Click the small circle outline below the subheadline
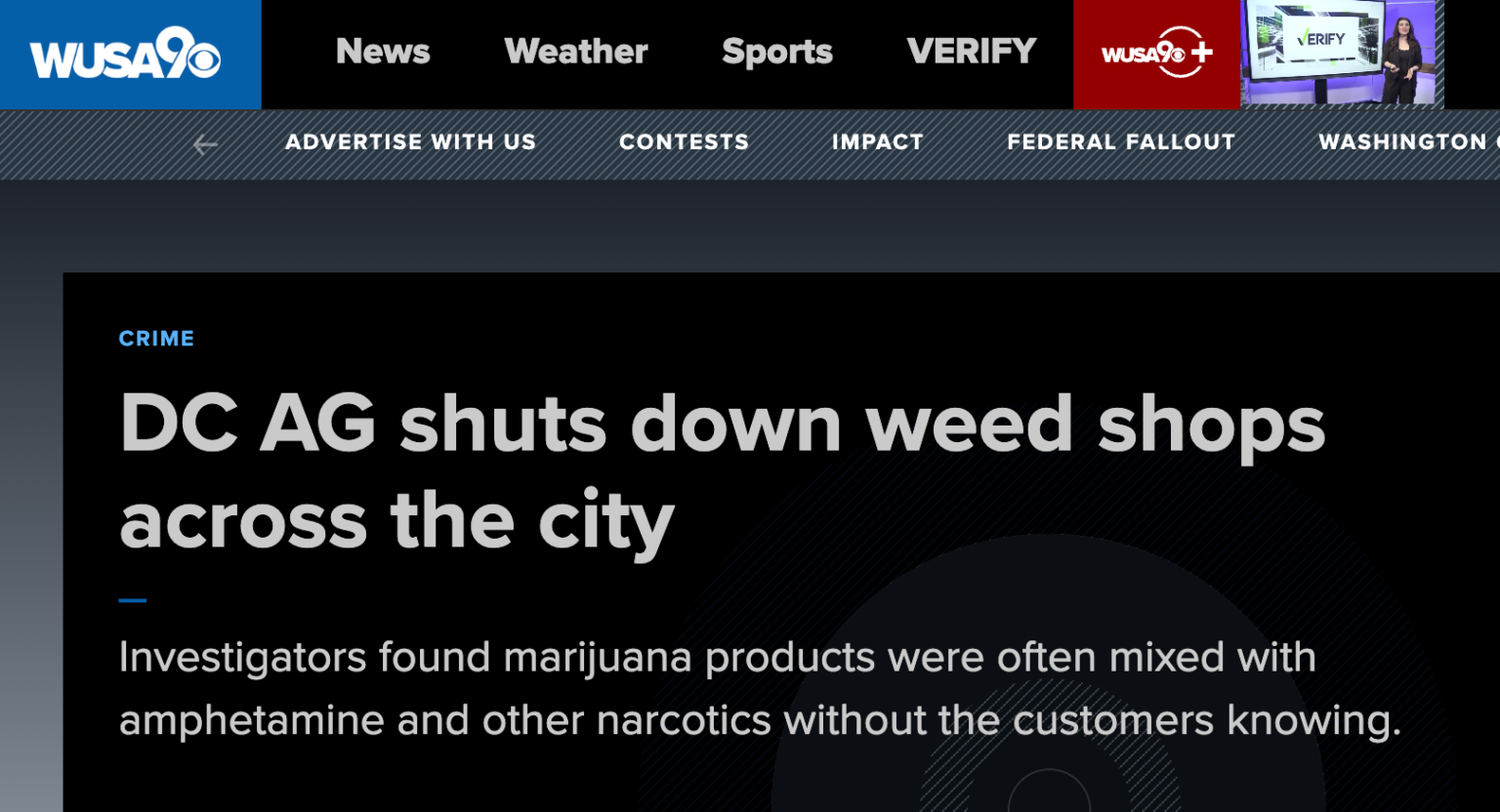This screenshot has width=1500, height=812. pos(1049,792)
